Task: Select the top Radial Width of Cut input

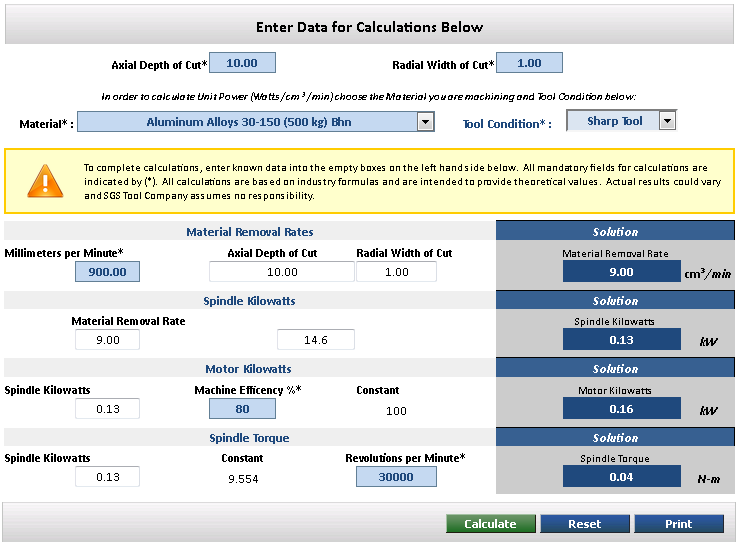Action: [x=529, y=63]
